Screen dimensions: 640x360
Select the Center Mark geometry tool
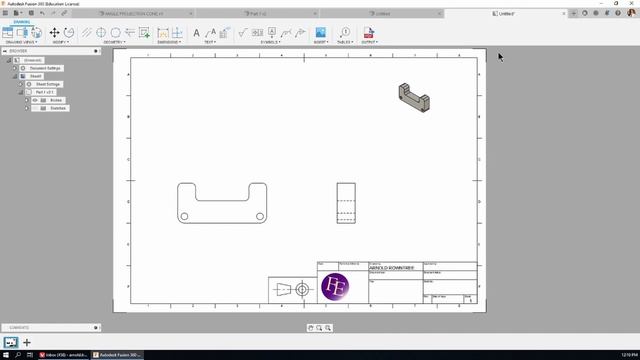pyautogui.click(x=101, y=33)
